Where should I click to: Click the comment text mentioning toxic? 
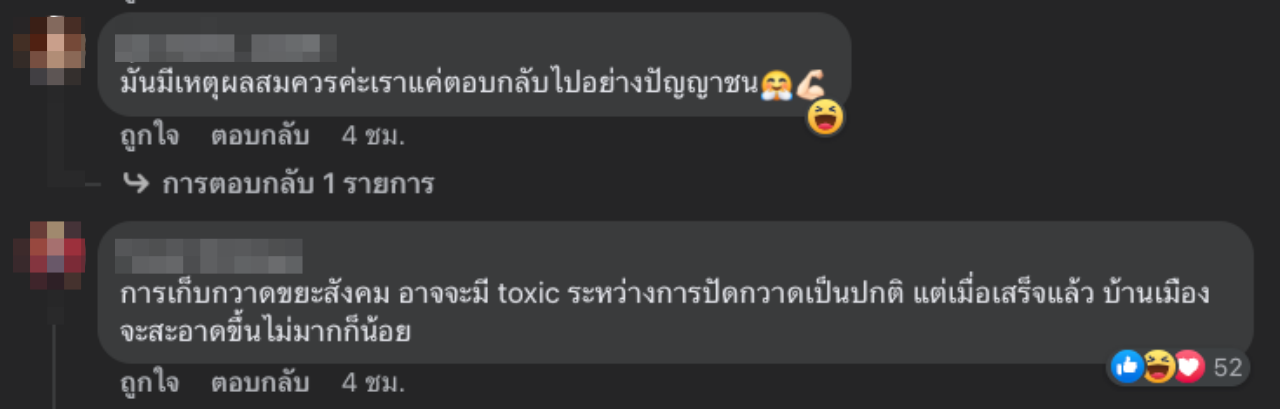[x=665, y=313]
